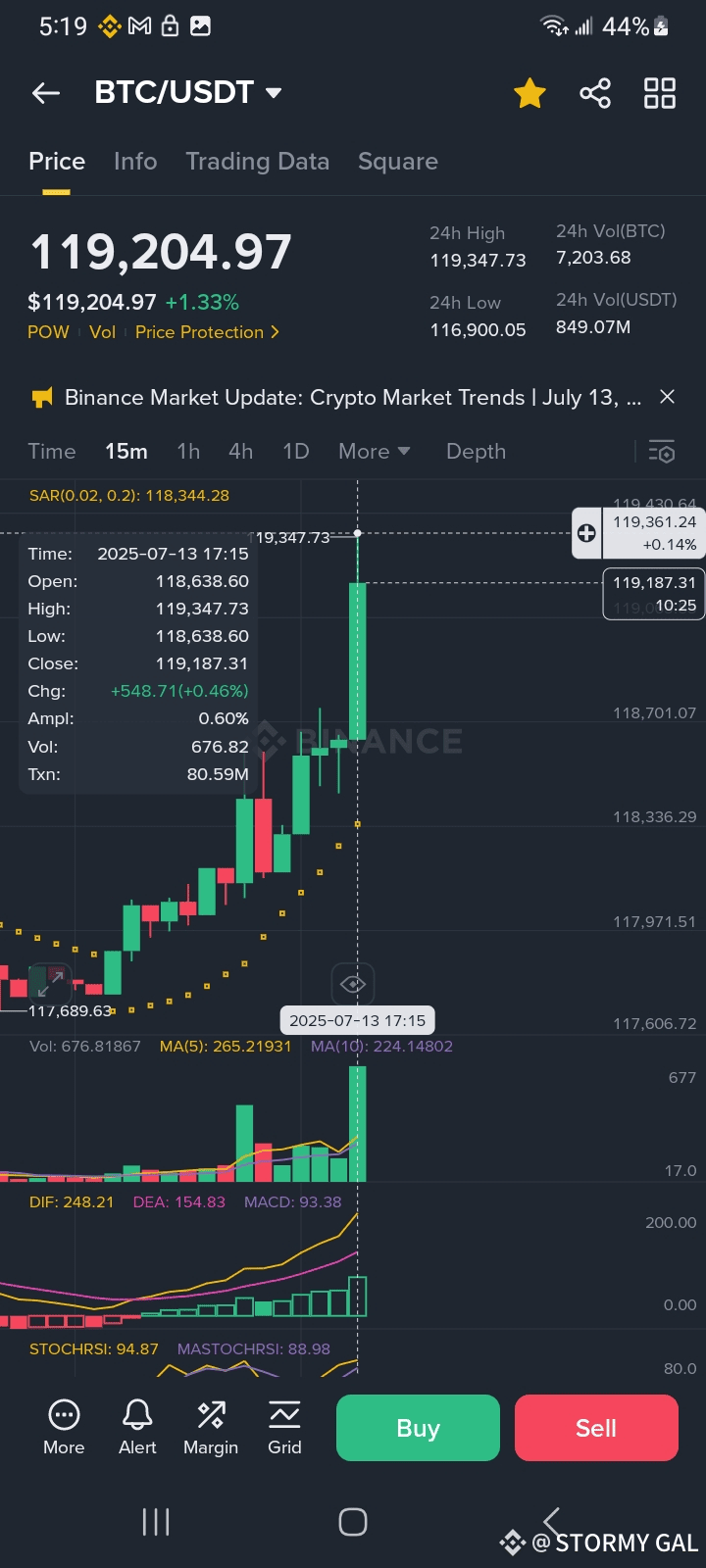Toggle the chart eye visibility icon
The width and height of the screenshot is (706, 1568).
[x=353, y=983]
